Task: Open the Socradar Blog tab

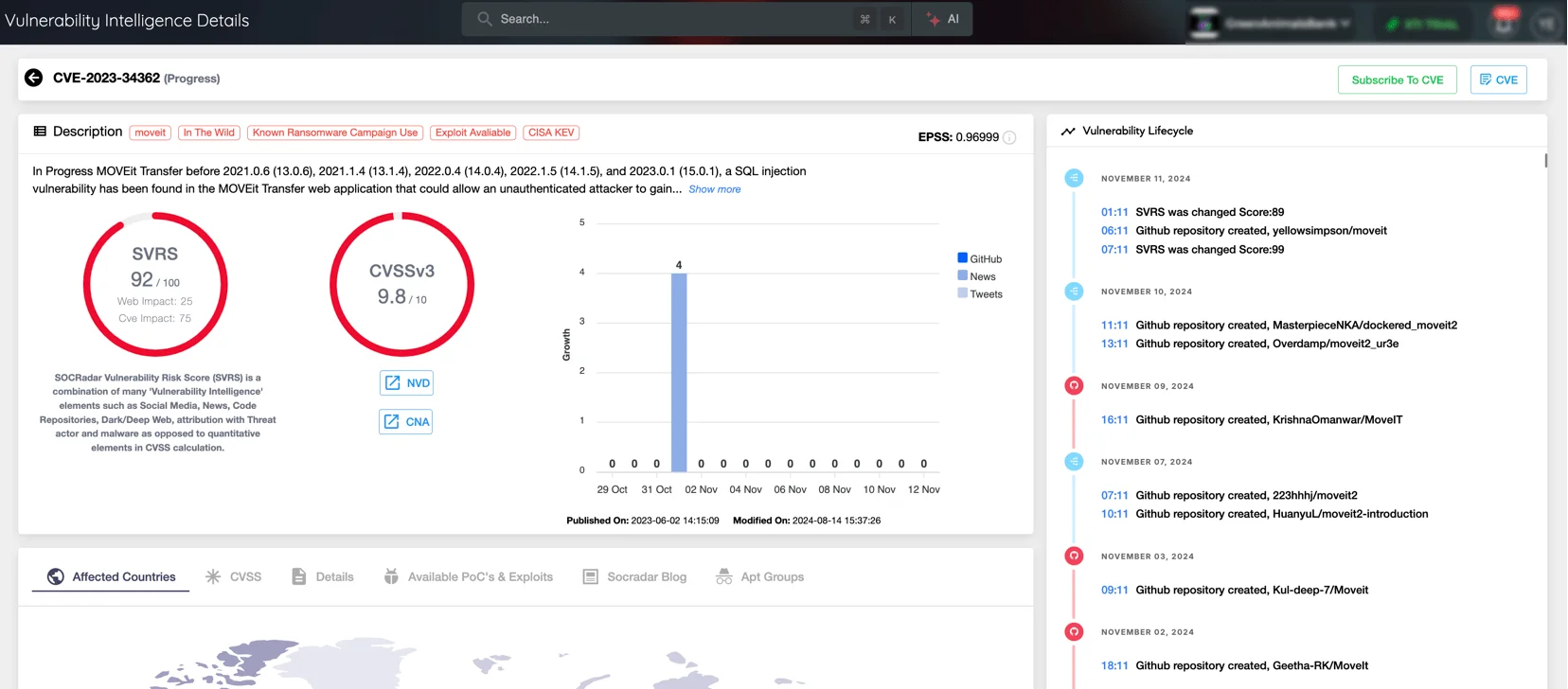Action: [x=634, y=576]
